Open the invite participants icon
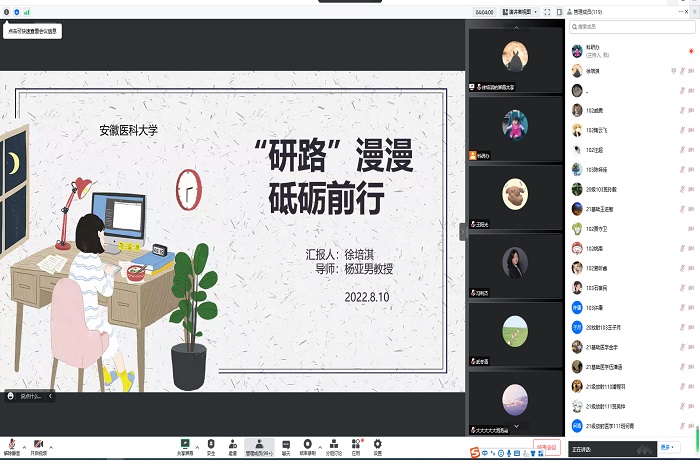Screen dimensions: 700x460 point(232,443)
